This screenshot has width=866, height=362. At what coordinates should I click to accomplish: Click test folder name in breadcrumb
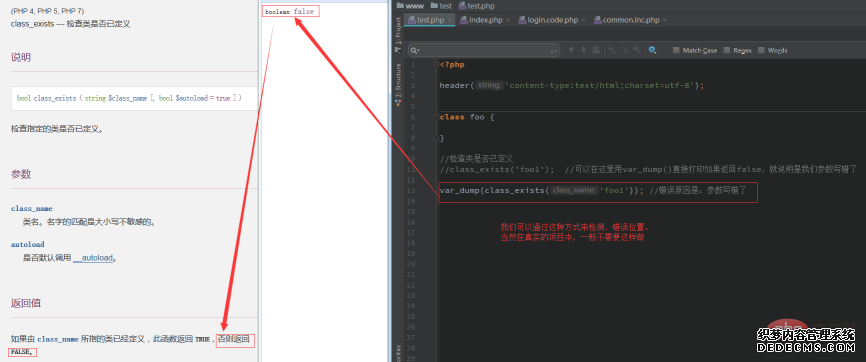(445, 6)
